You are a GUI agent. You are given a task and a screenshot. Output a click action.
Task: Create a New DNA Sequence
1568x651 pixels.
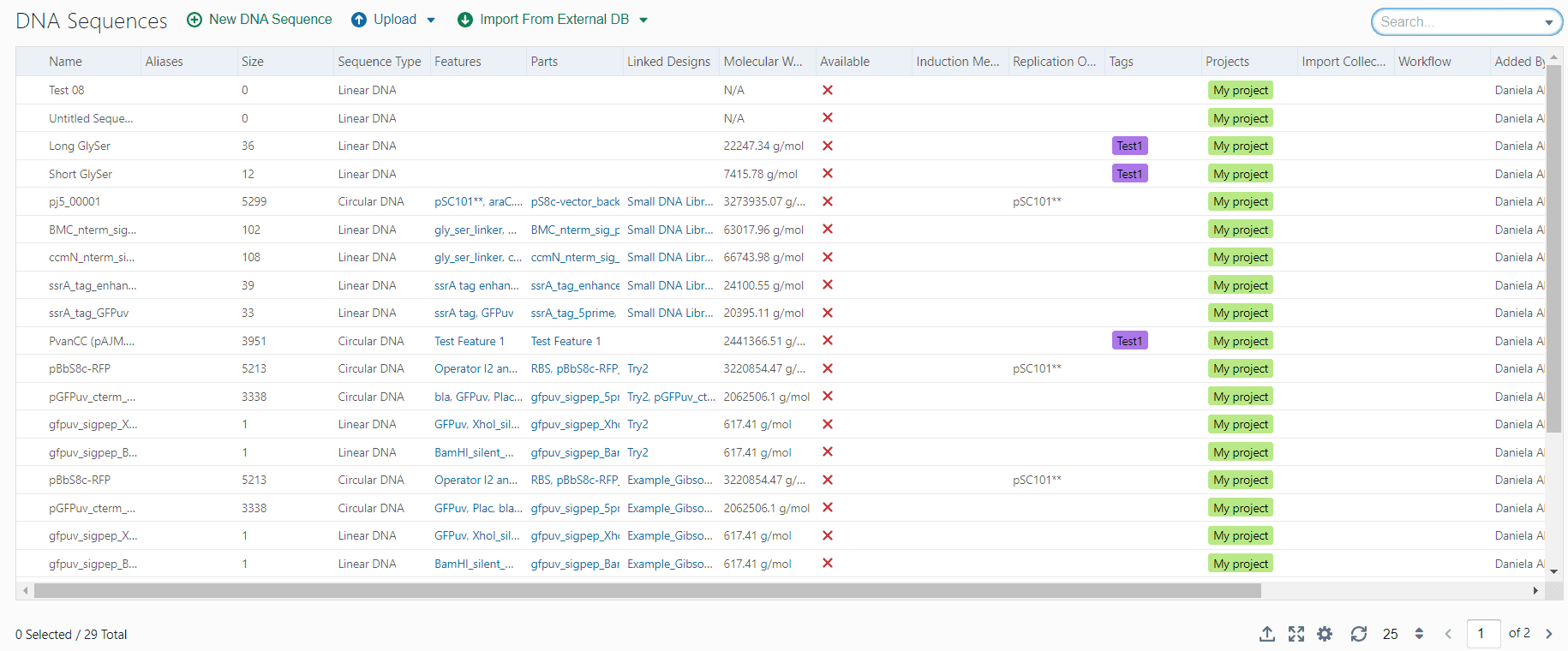[x=260, y=20]
